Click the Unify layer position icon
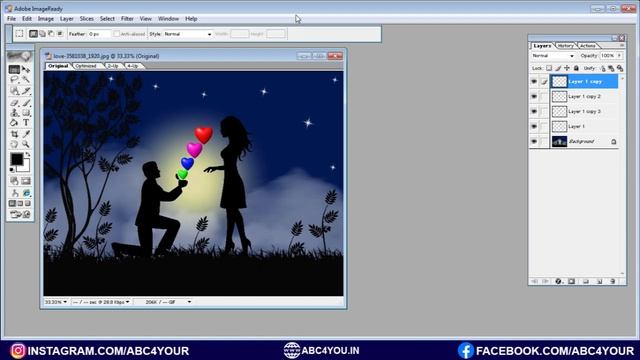Image resolution: width=640 pixels, height=360 pixels. pos(602,68)
